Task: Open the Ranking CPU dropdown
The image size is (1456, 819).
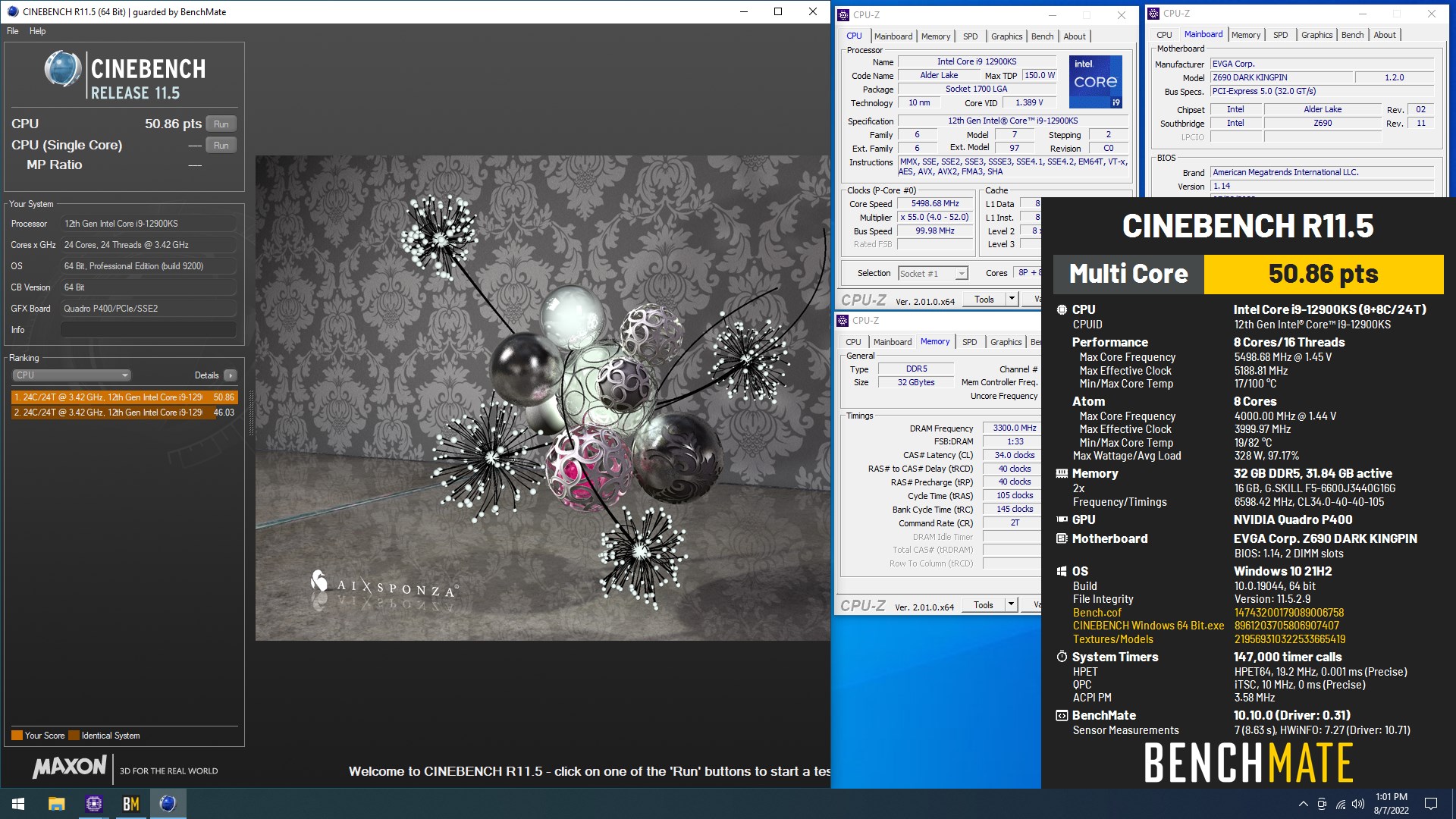Action: pyautogui.click(x=71, y=375)
